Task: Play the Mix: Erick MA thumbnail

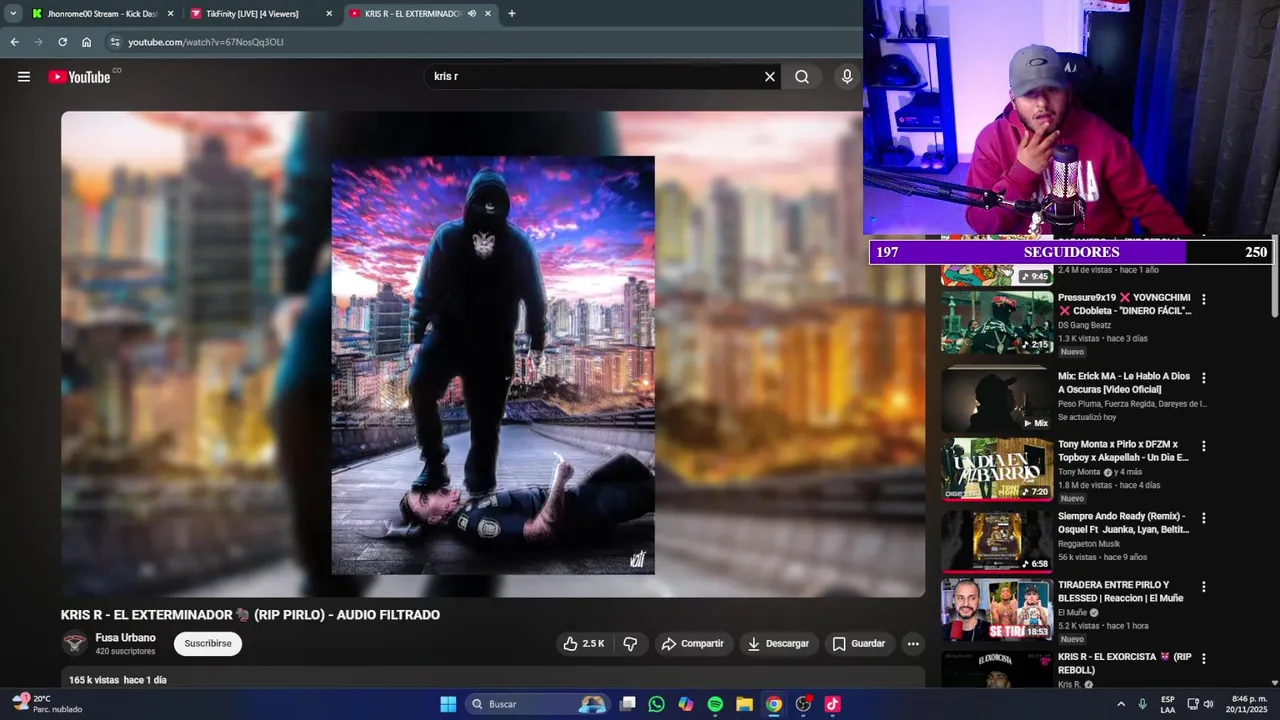Action: (x=997, y=398)
